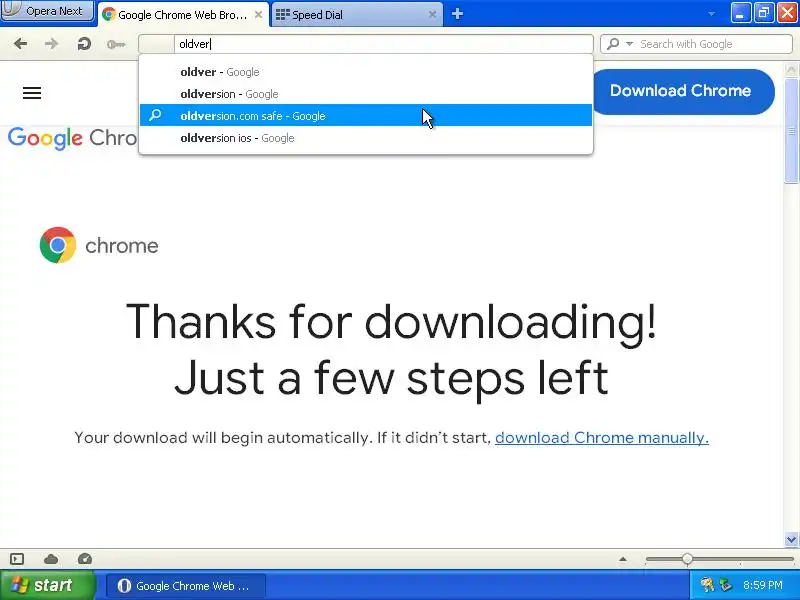This screenshot has width=800, height=600.
Task: Click the Google Chrome logo header
Action: pos(72,138)
